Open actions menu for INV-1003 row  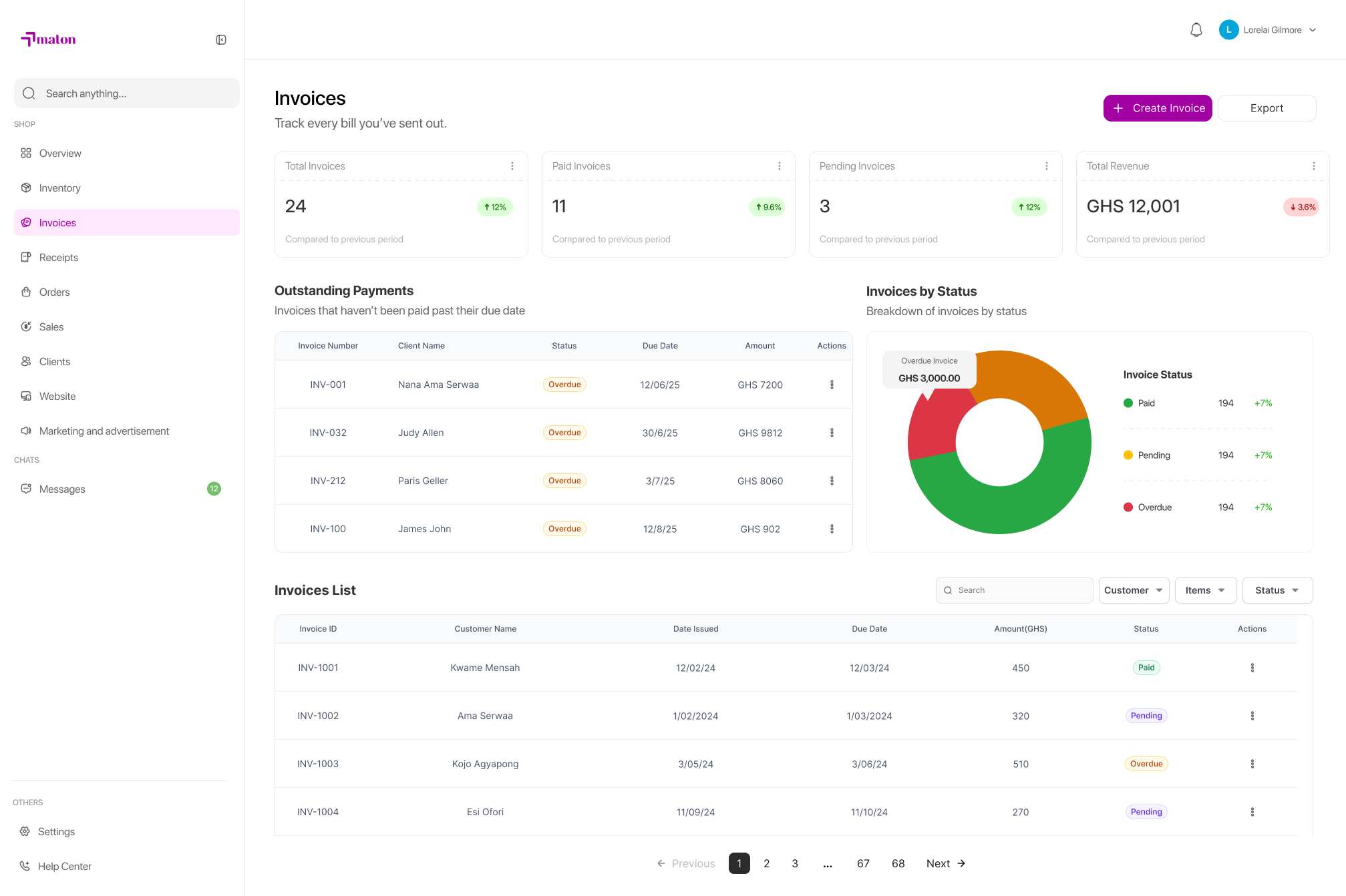[x=1252, y=764]
